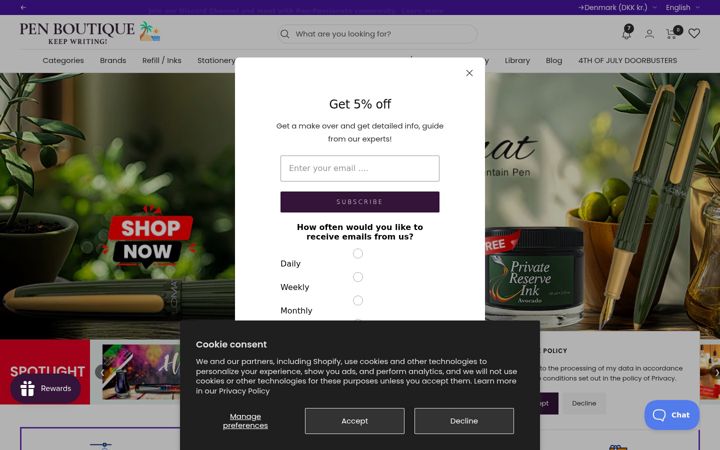Open the wishlist heart icon

[x=694, y=34]
